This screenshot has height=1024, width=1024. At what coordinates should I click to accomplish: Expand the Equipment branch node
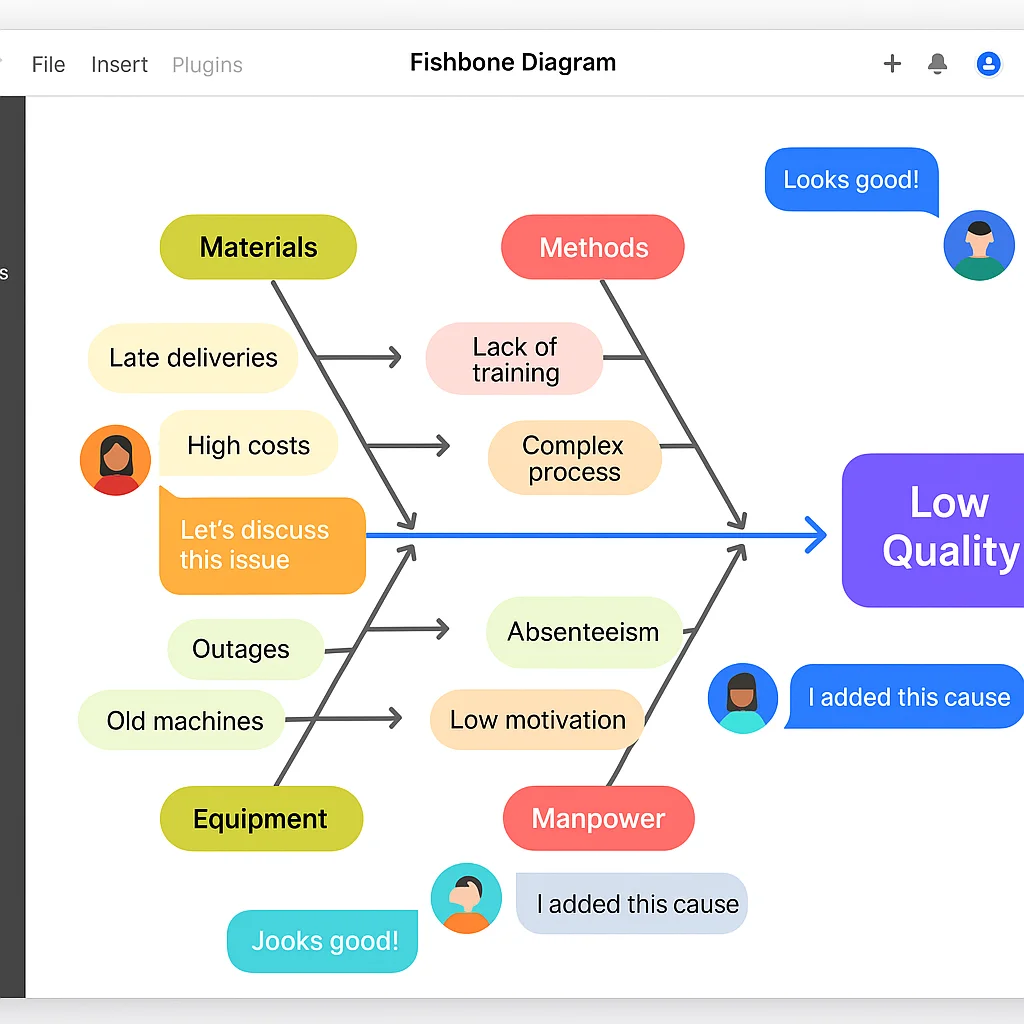(x=261, y=818)
